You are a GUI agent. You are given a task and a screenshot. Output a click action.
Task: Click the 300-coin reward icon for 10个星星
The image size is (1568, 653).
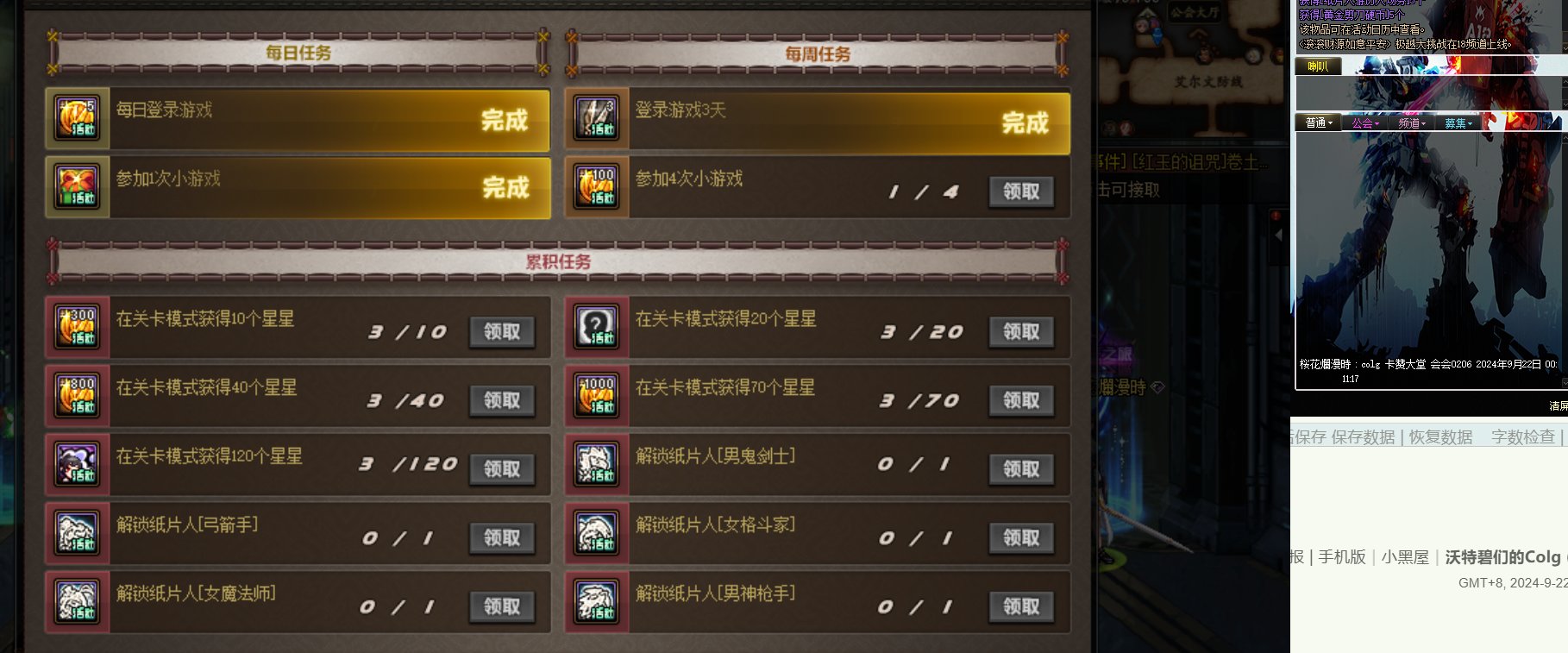click(77, 328)
